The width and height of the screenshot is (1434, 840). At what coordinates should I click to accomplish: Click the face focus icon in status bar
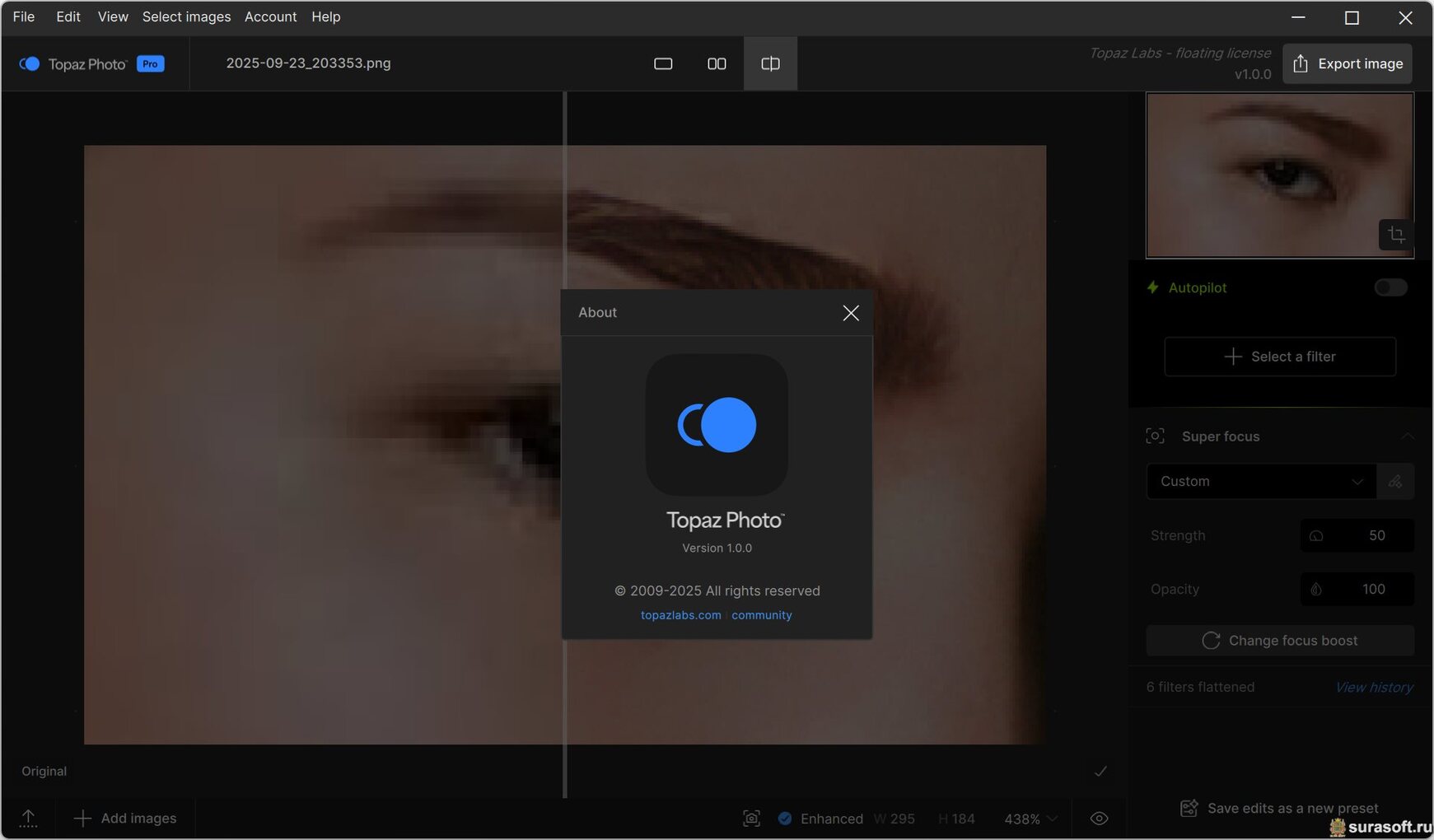[x=751, y=818]
